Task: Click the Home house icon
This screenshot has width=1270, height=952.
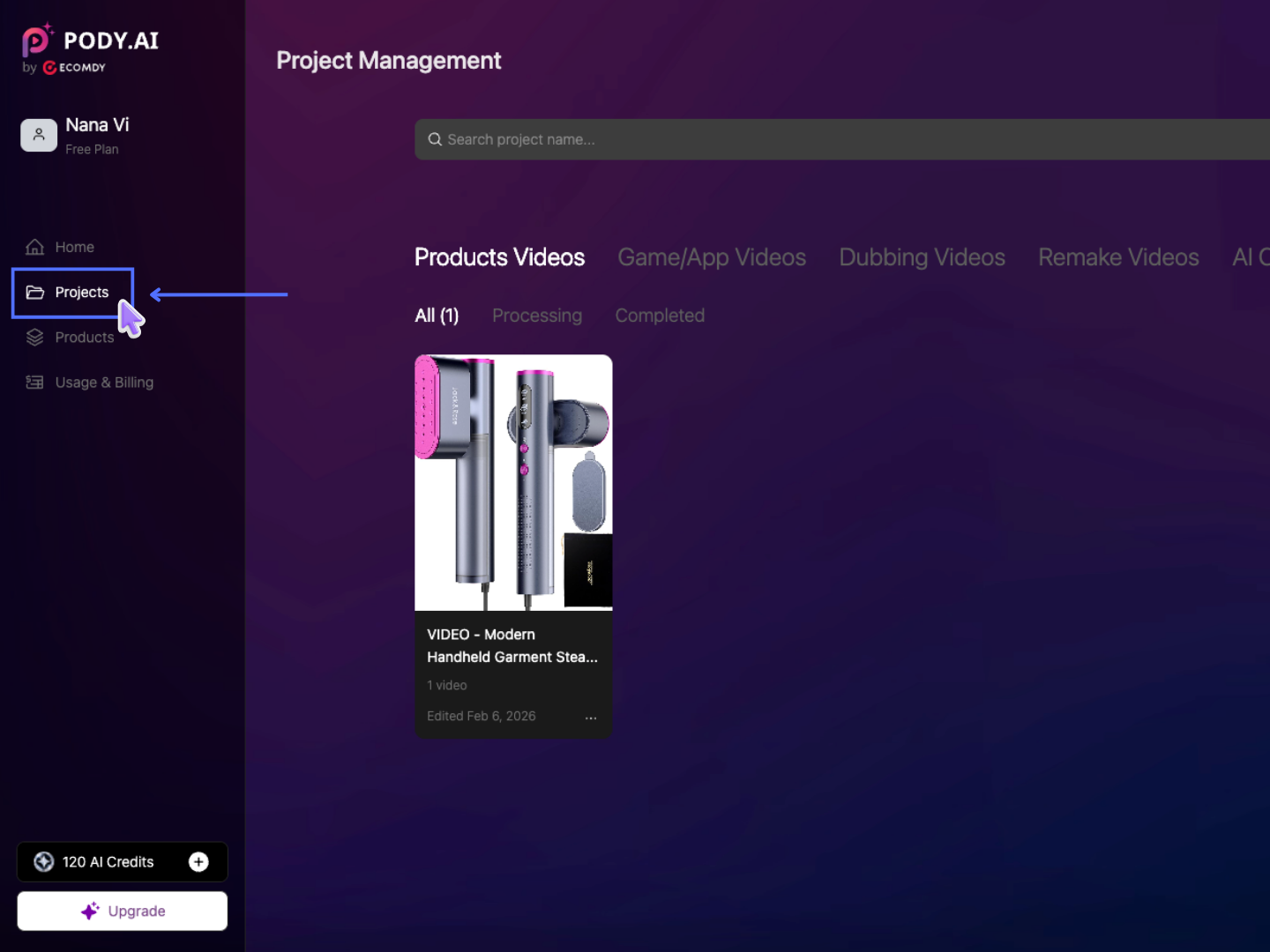Action: [x=34, y=247]
